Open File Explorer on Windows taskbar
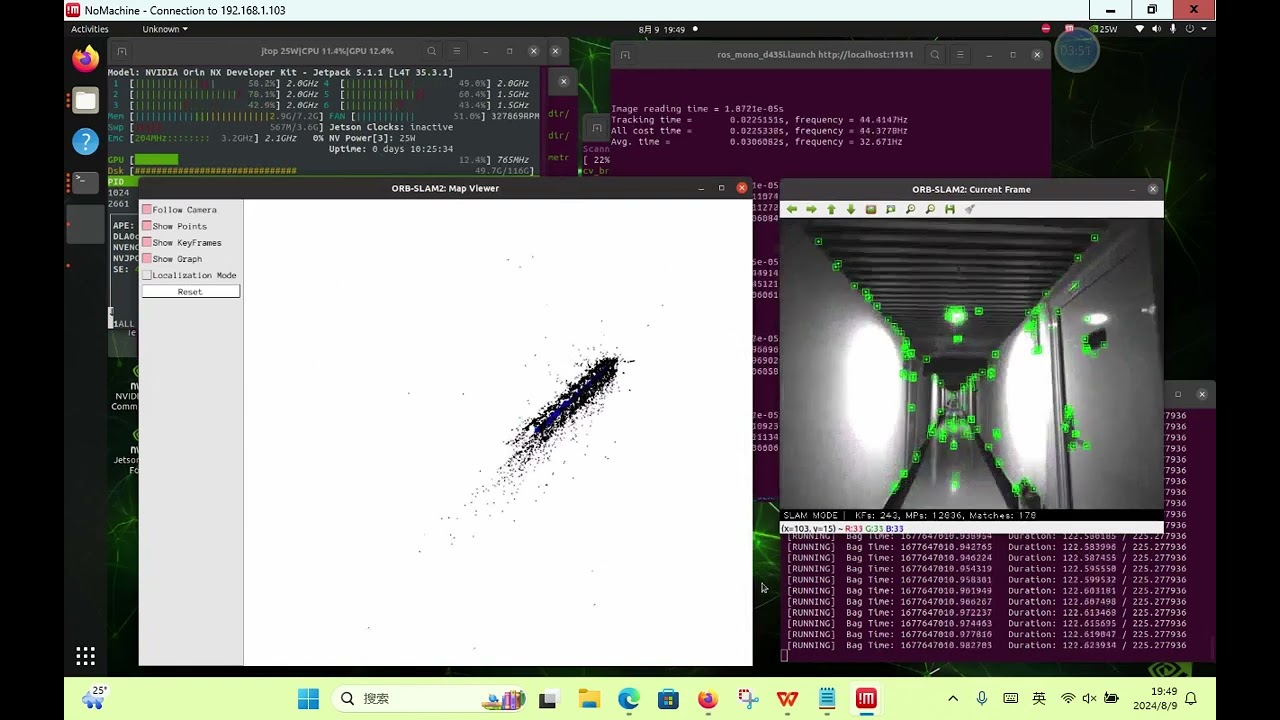The image size is (1280, 720). (588, 699)
